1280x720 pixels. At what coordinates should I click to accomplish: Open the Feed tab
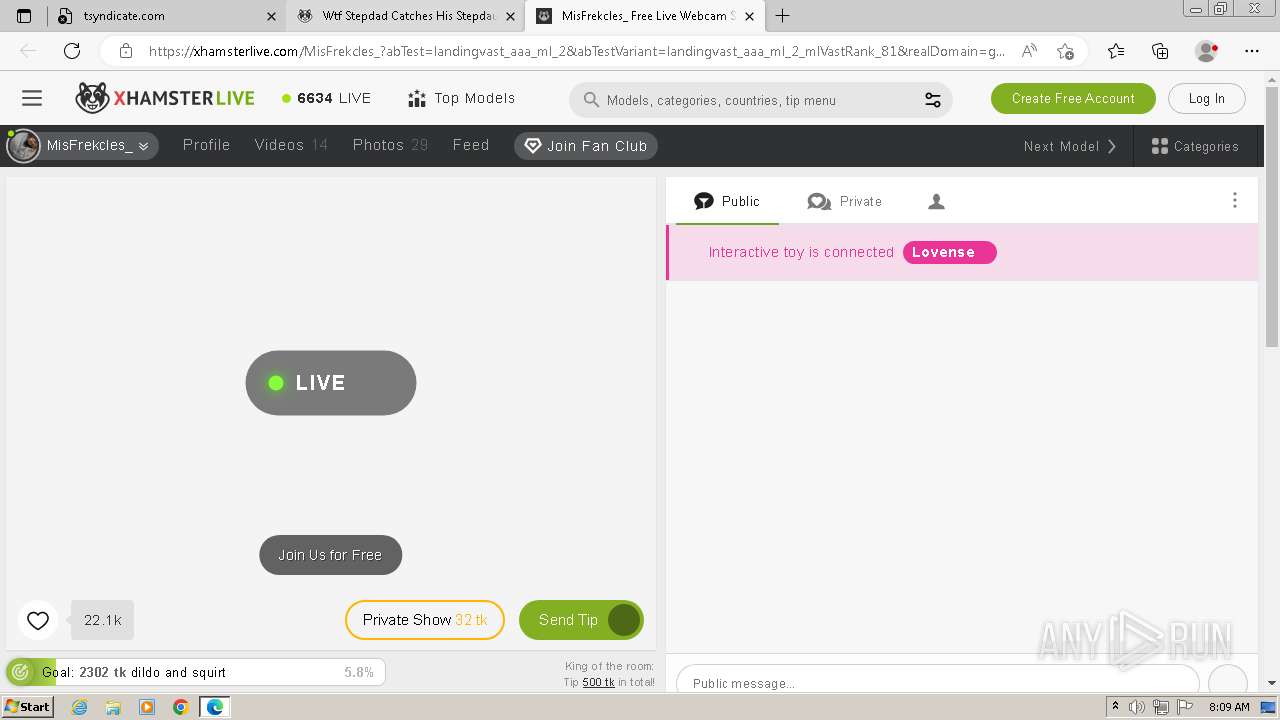pyautogui.click(x=470, y=145)
